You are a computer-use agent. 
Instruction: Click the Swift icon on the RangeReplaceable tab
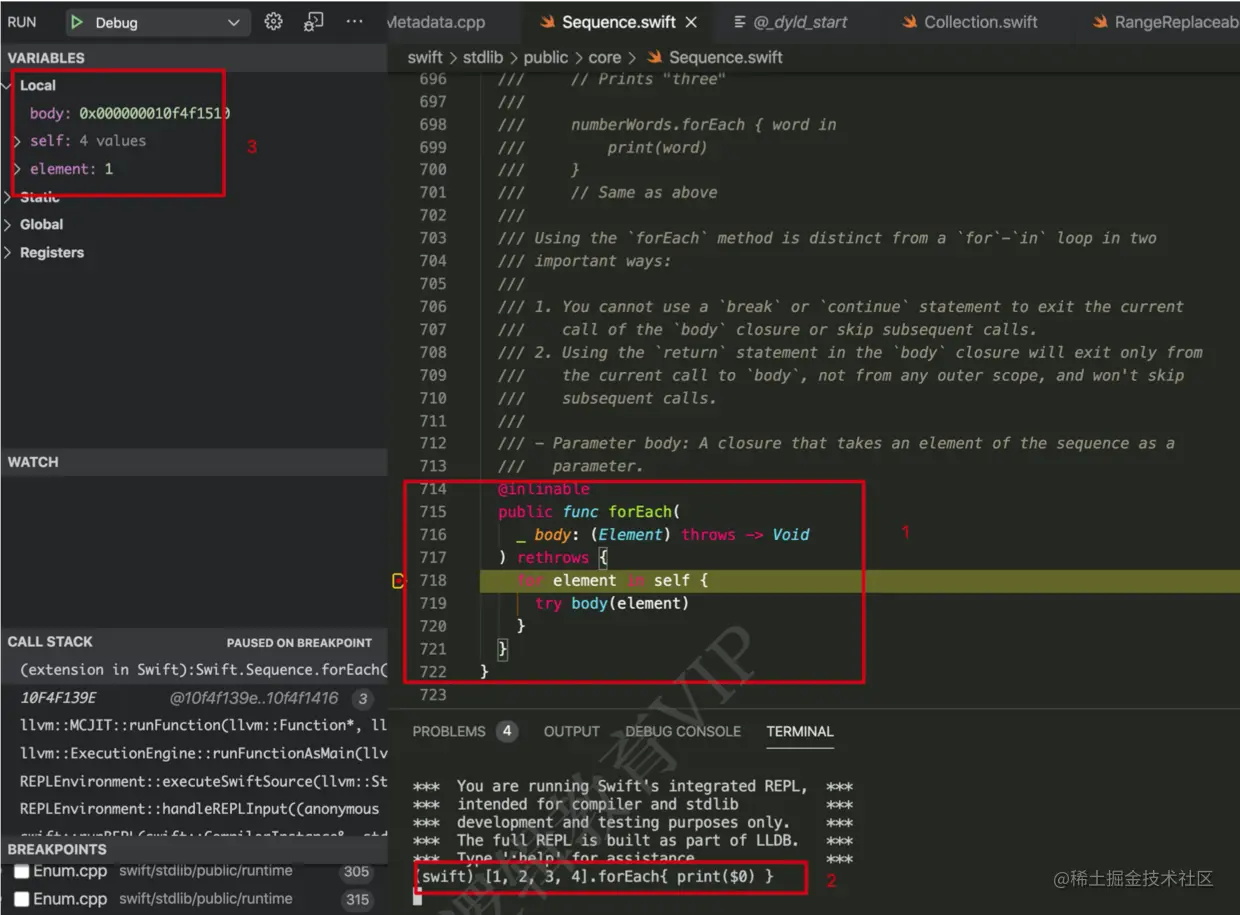coord(1100,22)
